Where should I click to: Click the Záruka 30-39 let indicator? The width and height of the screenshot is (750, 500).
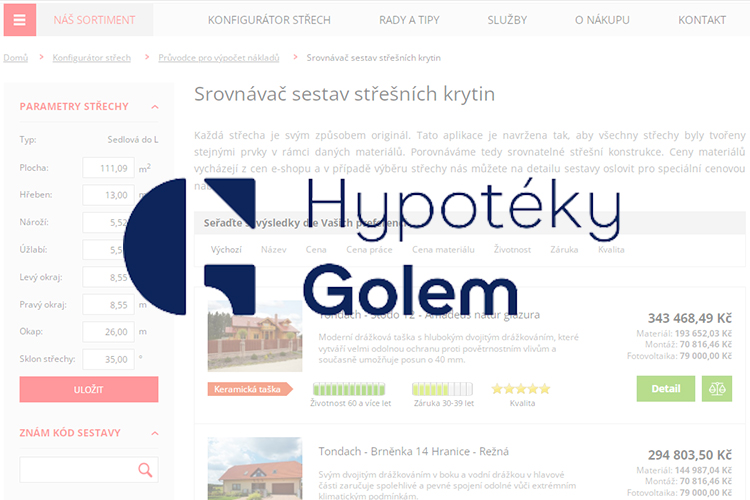pos(442,389)
